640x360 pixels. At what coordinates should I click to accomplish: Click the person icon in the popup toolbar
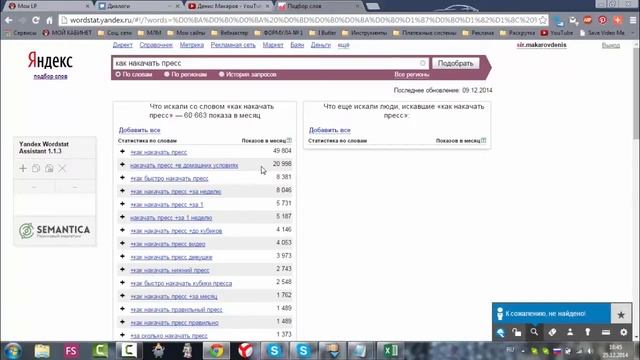pyautogui.click(x=570, y=332)
